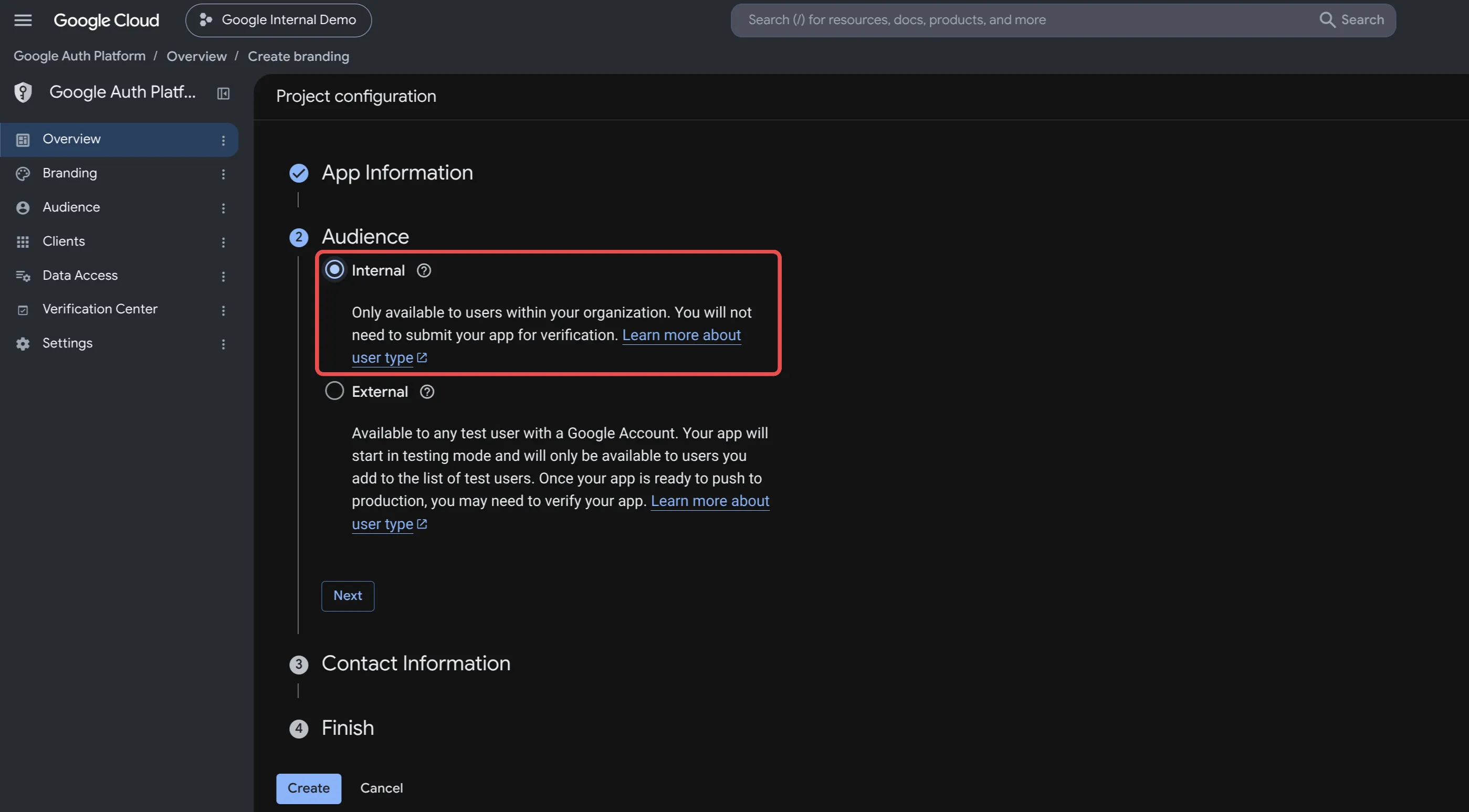This screenshot has height=812, width=1469.
Task: Open more options for Overview
Action: [x=223, y=140]
